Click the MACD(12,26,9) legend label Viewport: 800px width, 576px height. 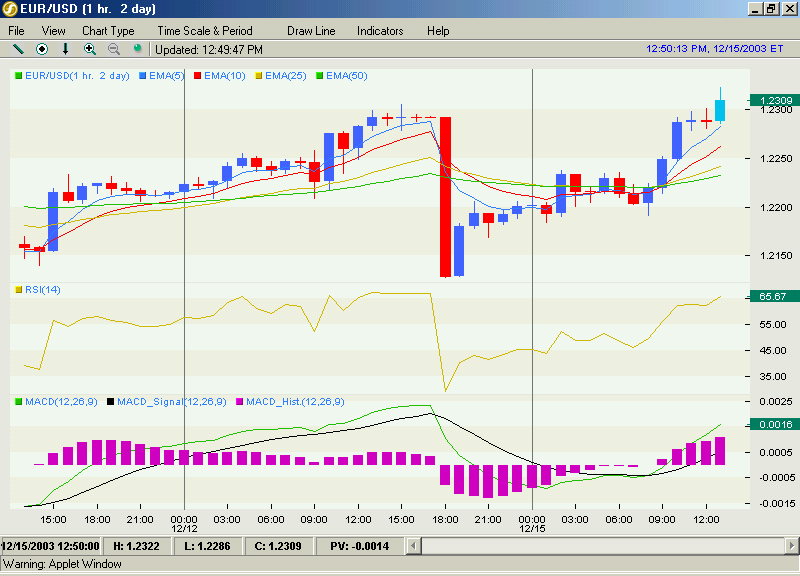61,402
